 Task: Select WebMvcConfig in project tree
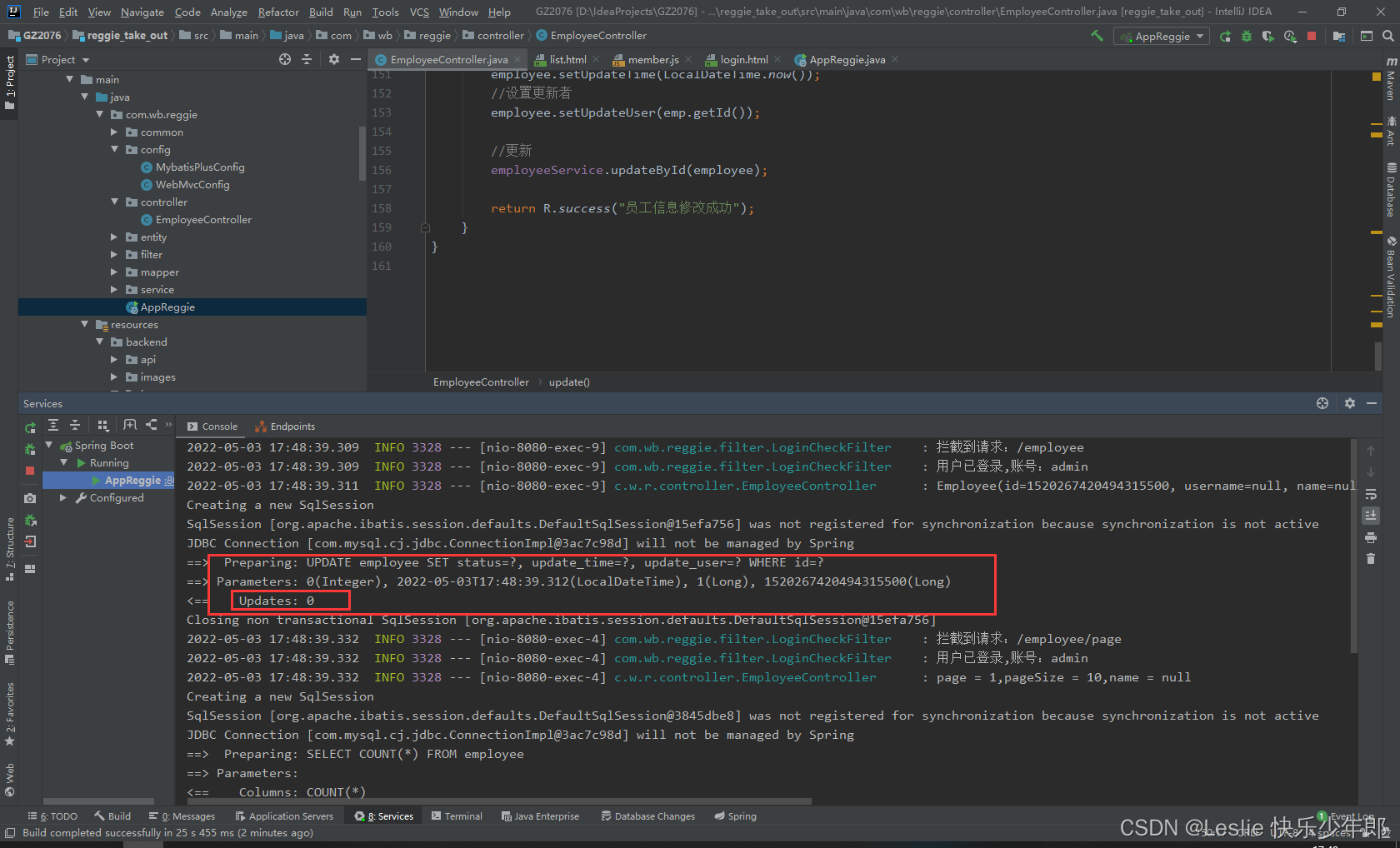[192, 184]
